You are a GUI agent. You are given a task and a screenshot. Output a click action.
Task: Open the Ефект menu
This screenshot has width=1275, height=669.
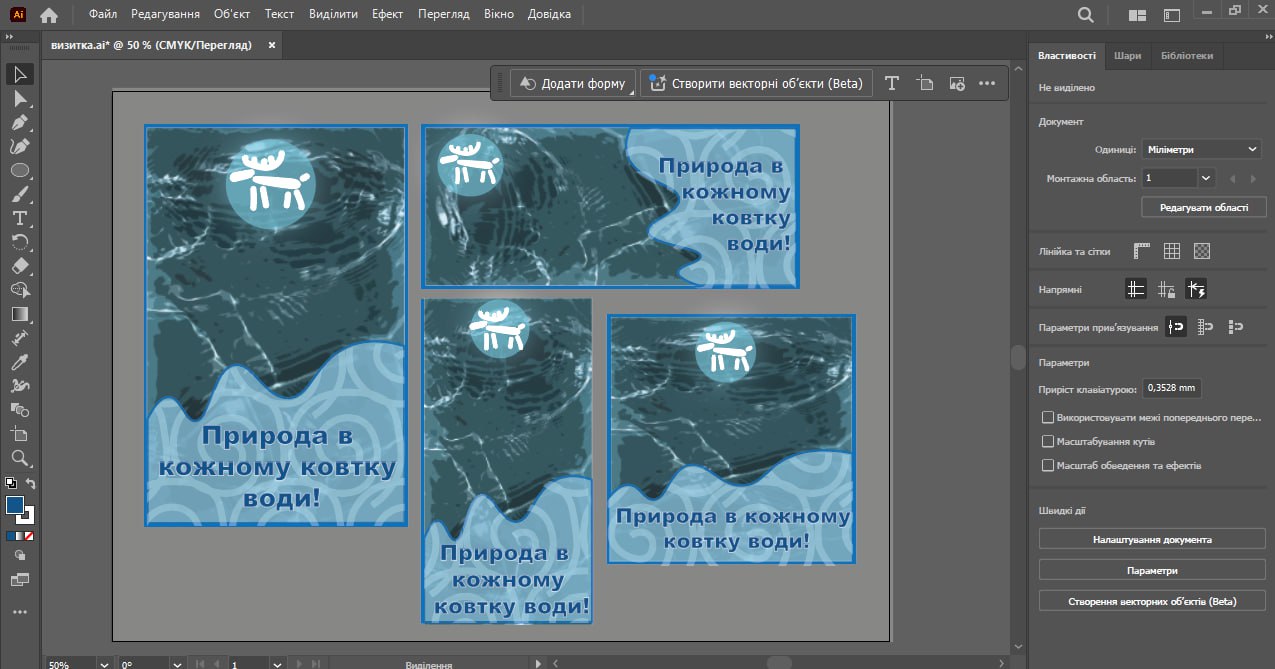pos(387,14)
